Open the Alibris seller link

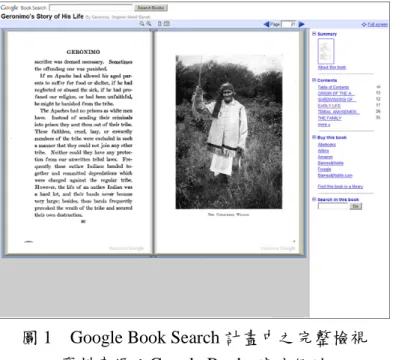tap(323, 151)
